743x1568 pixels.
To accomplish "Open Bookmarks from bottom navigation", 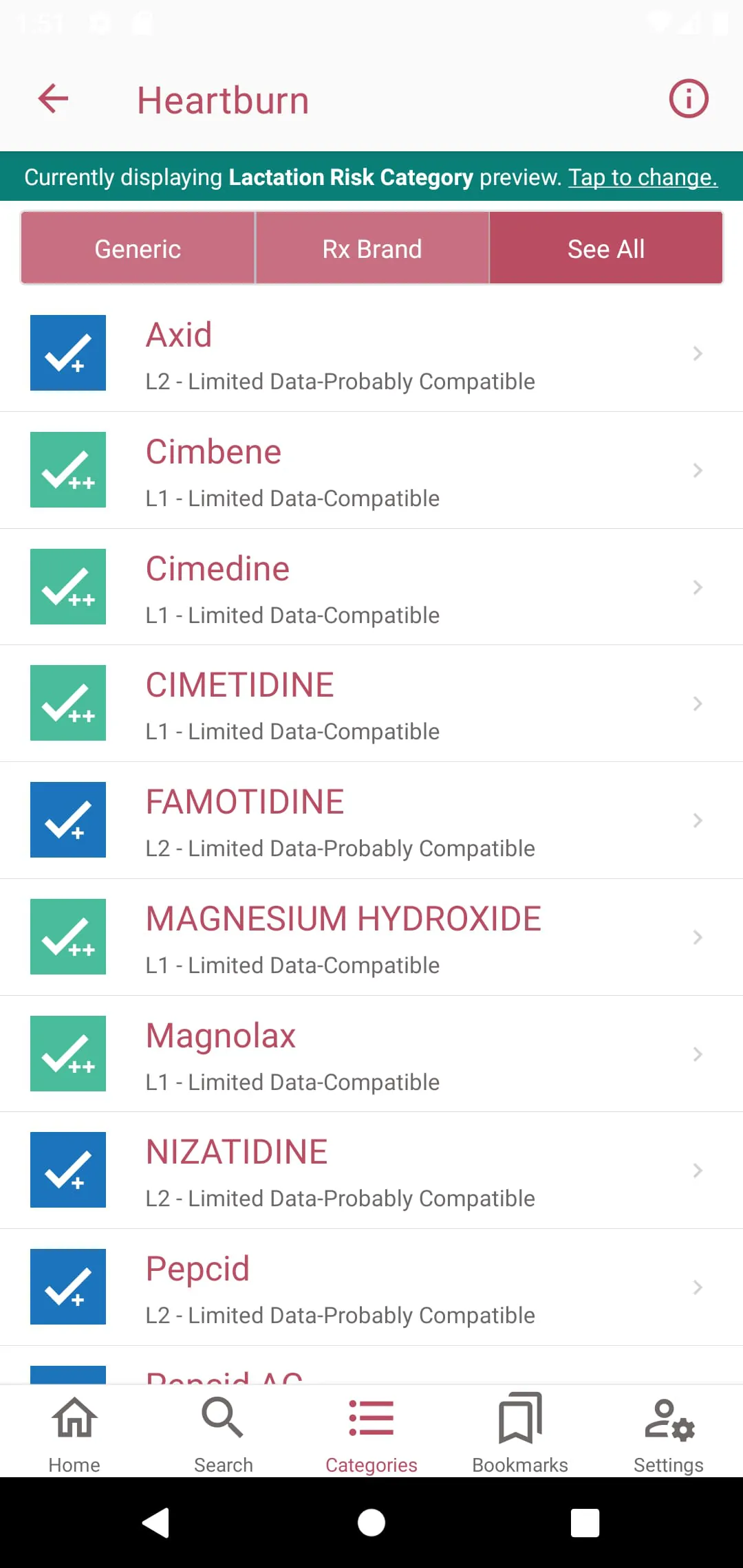I will pyautogui.click(x=520, y=1433).
